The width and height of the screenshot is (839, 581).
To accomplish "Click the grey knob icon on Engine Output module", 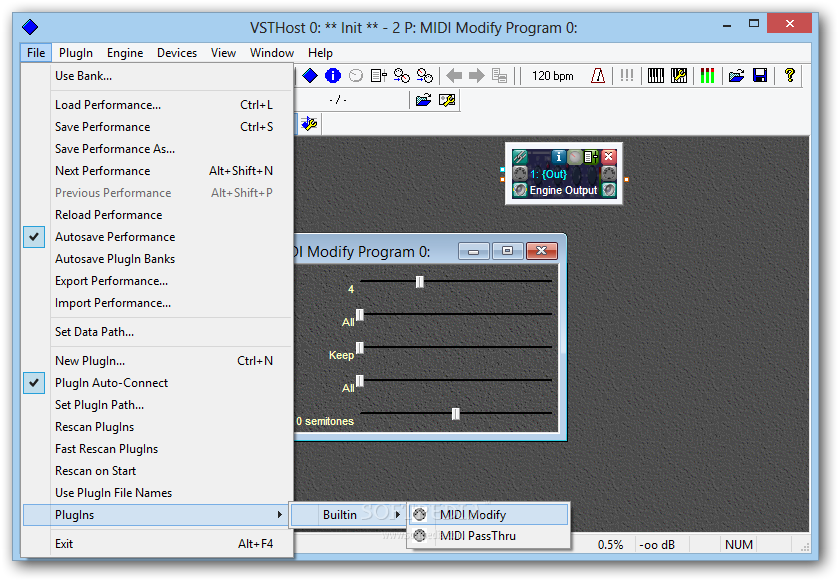I will click(575, 157).
